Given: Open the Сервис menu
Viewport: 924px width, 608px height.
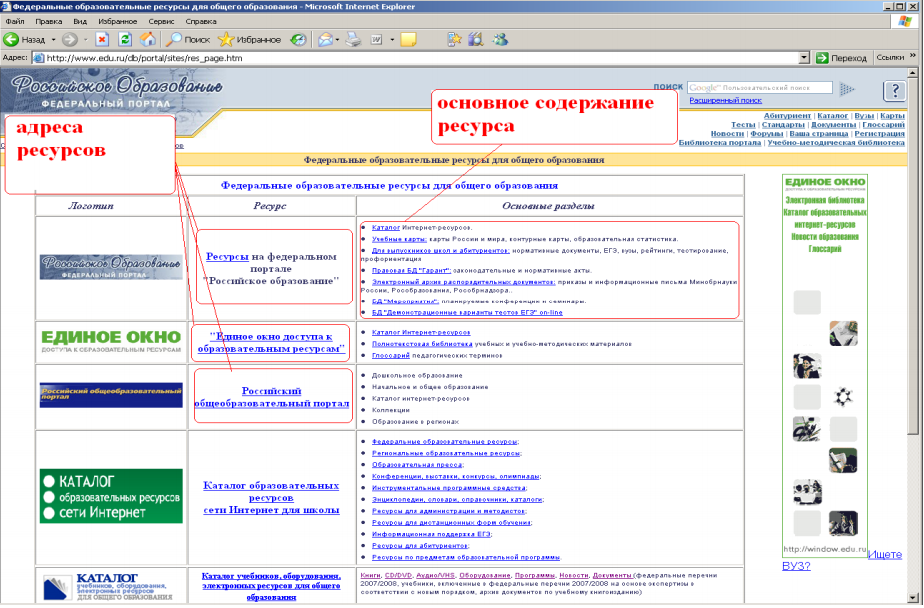Looking at the screenshot, I should (161, 21).
